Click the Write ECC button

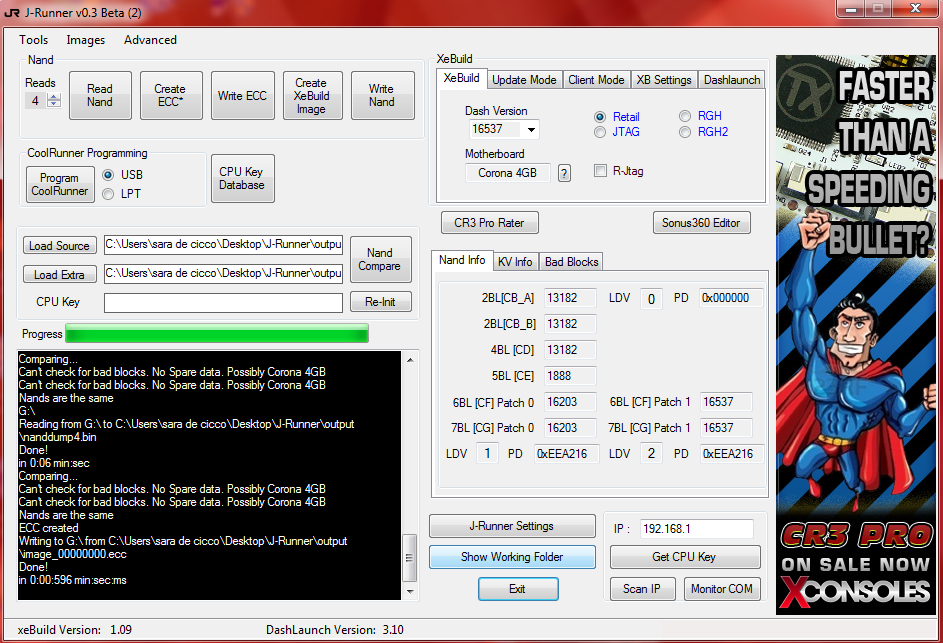(242, 95)
